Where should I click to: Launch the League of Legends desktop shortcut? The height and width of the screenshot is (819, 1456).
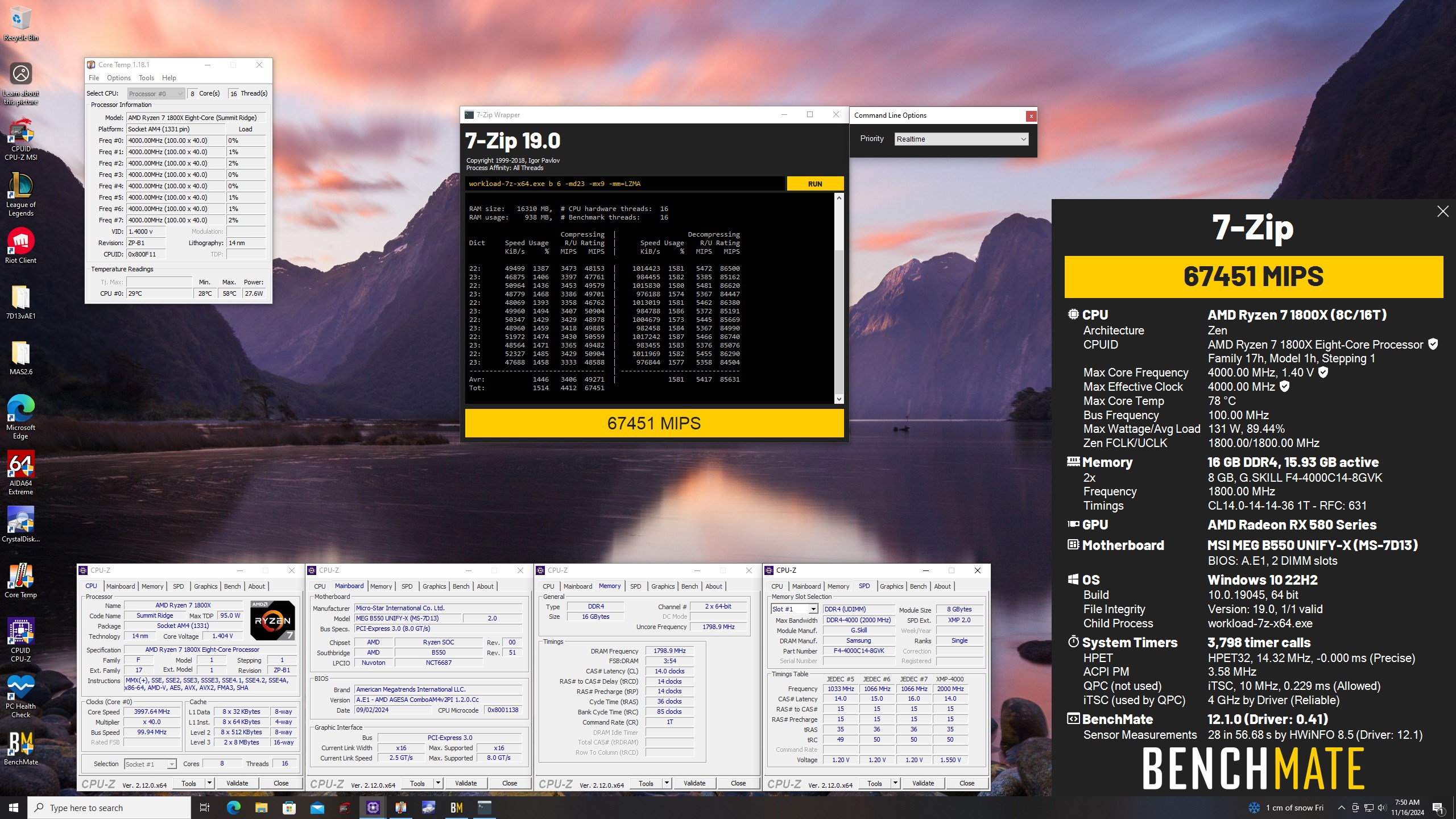point(21,194)
